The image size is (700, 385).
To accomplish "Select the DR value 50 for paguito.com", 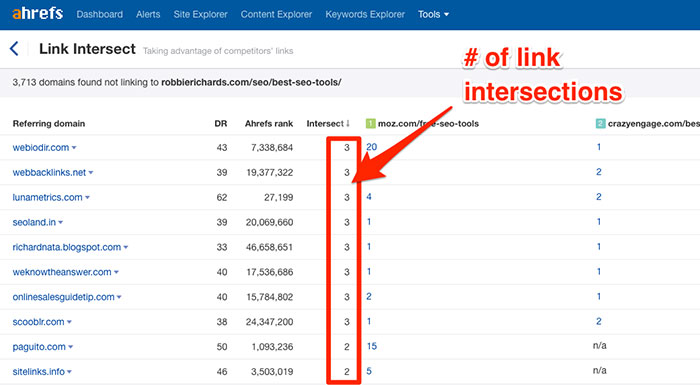I will pyautogui.click(x=222, y=347).
